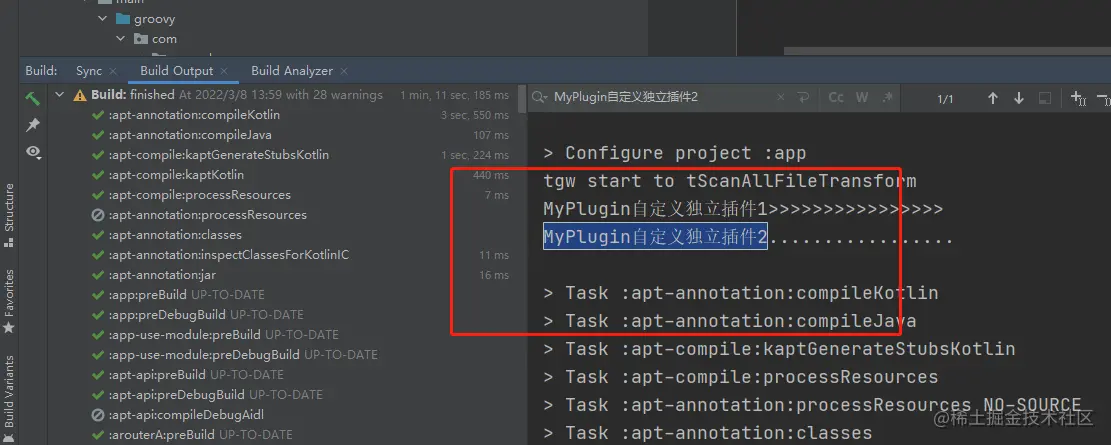This screenshot has width=1111, height=445.
Task: Click the pin tab icon
Action: pyautogui.click(x=33, y=125)
